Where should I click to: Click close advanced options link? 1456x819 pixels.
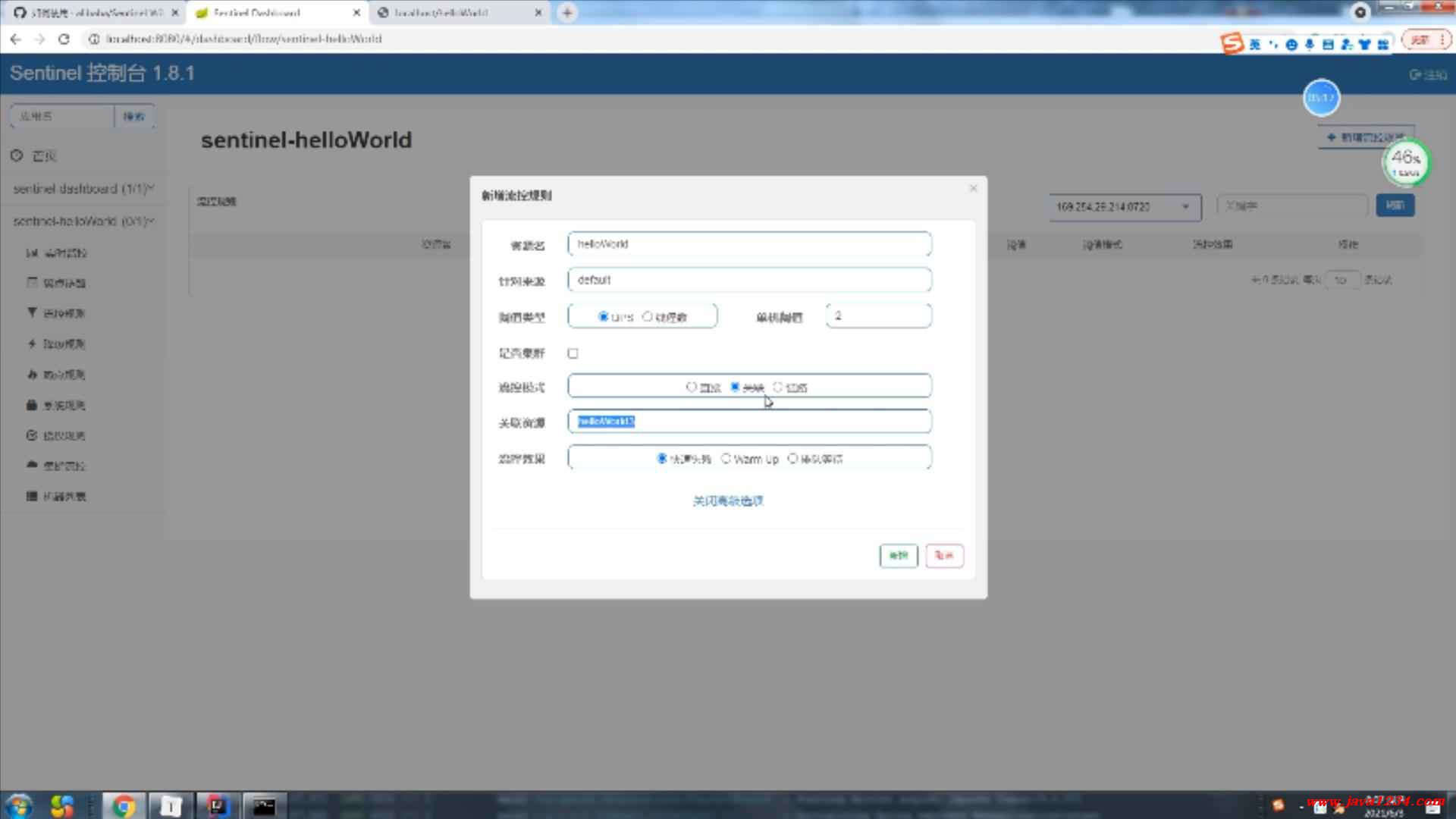(x=728, y=500)
